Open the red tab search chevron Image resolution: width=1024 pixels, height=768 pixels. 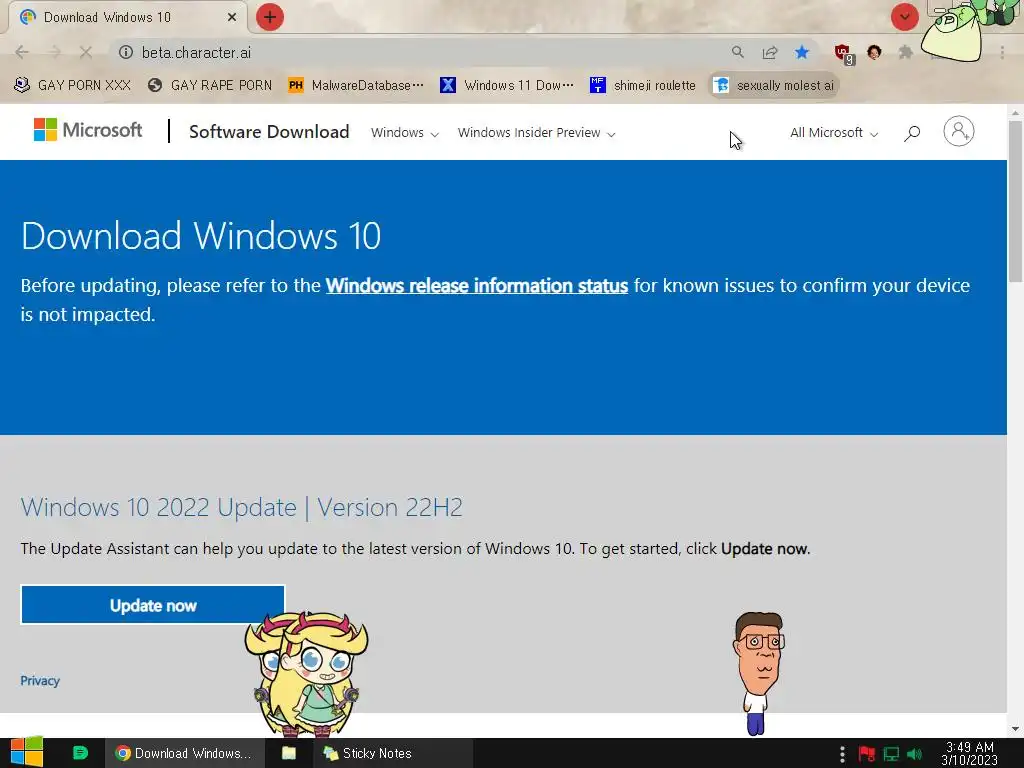[904, 17]
